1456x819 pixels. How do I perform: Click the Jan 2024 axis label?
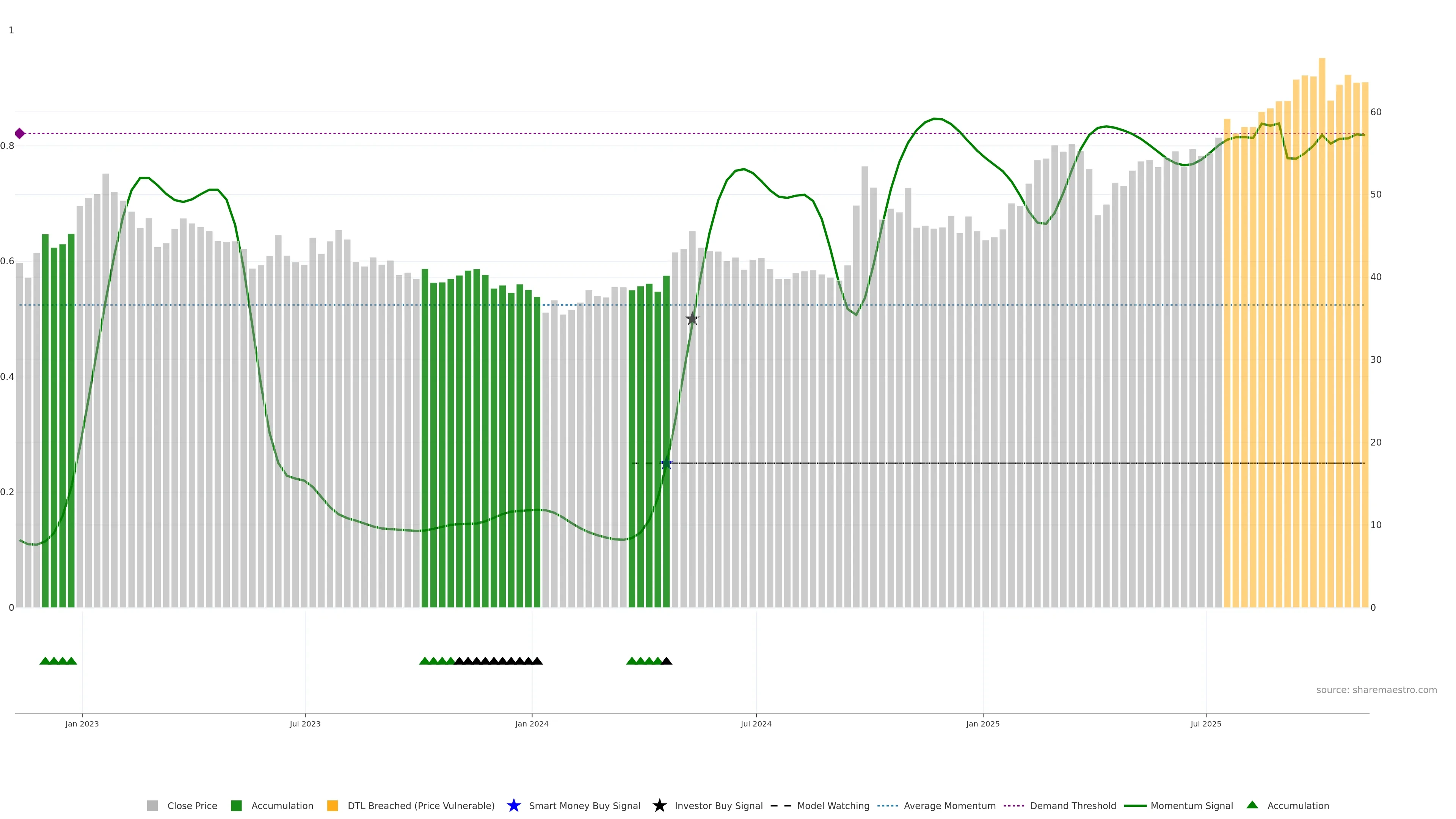(x=531, y=723)
